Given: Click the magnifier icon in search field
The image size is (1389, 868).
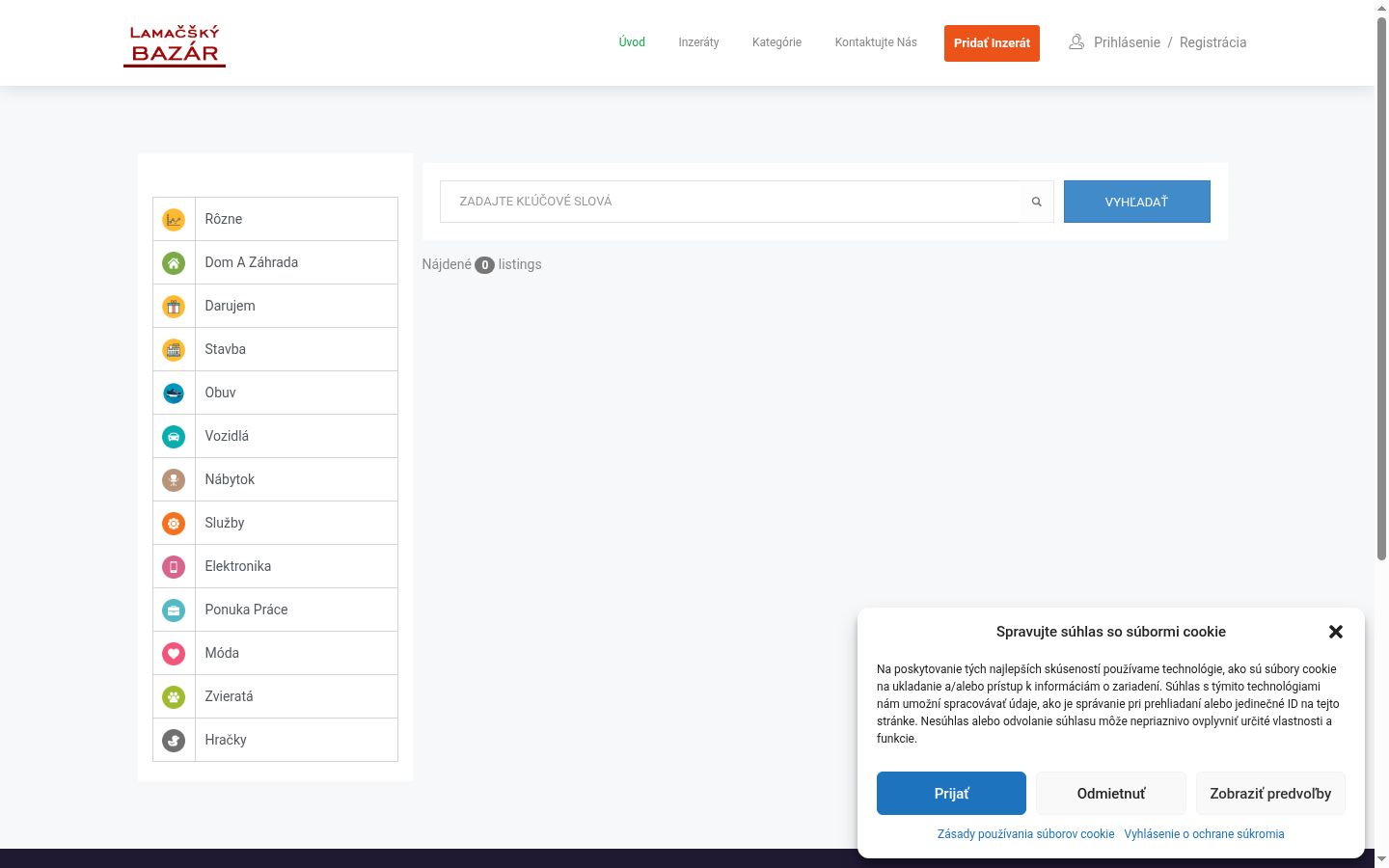Looking at the screenshot, I should tap(1037, 202).
